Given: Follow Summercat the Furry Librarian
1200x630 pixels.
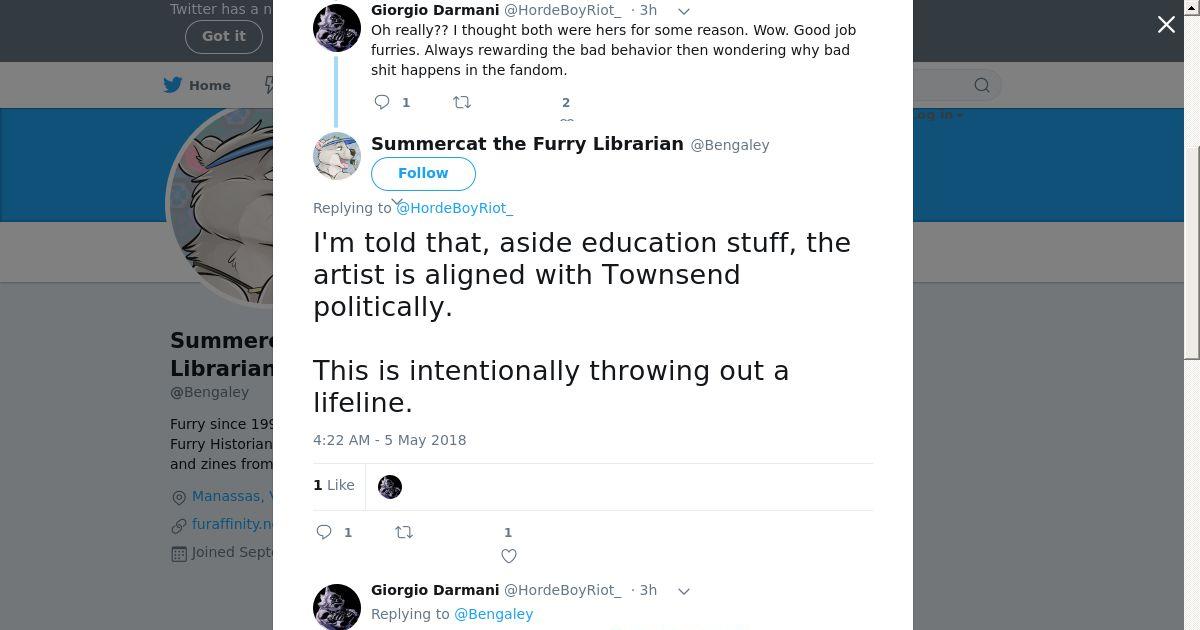Looking at the screenshot, I should pyautogui.click(x=423, y=173).
